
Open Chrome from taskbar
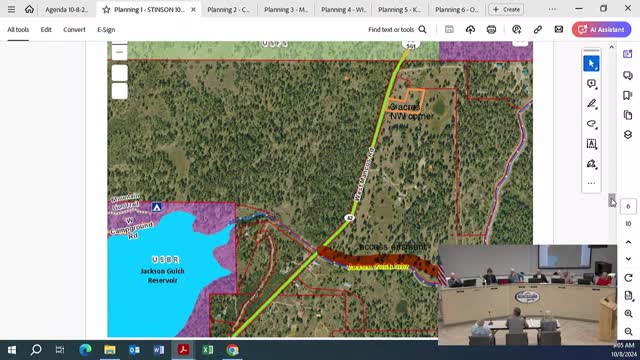point(233,350)
